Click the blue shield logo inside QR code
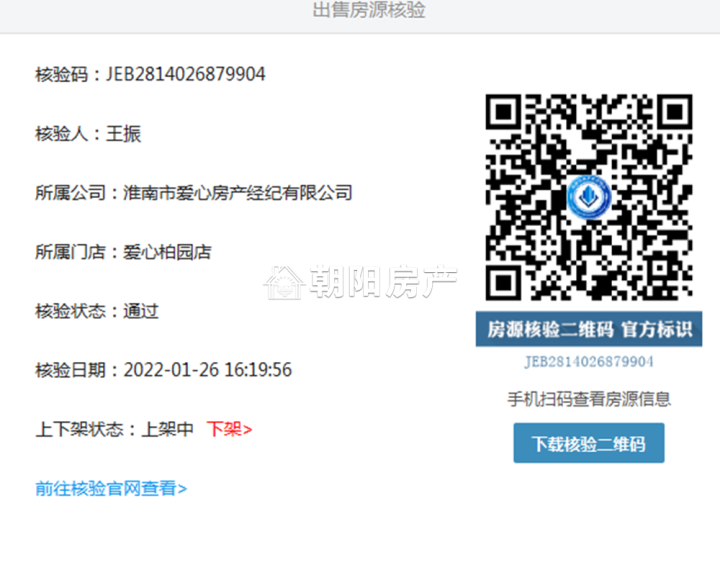Image resolution: width=720 pixels, height=565 pixels. click(x=588, y=197)
